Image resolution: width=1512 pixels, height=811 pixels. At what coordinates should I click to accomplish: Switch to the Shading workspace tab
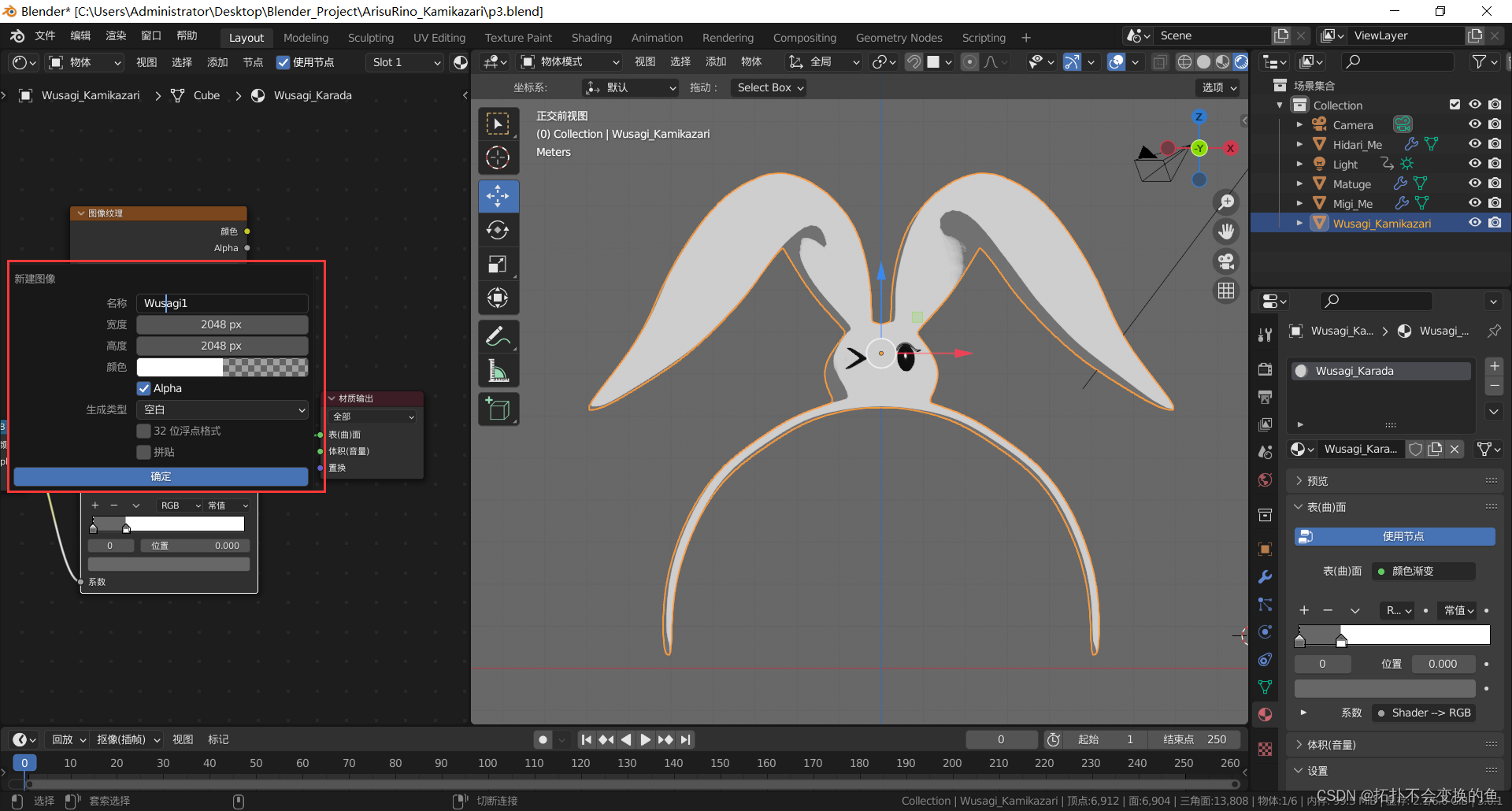[591, 38]
